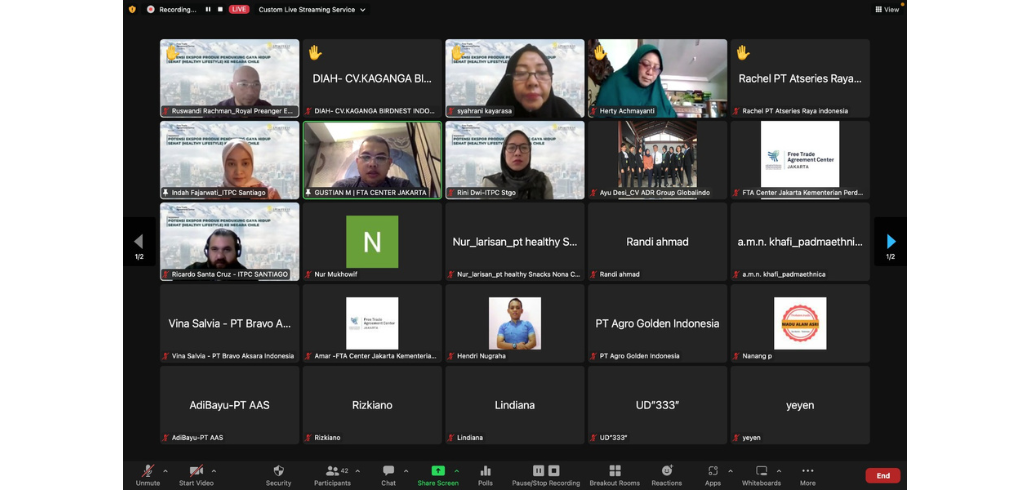Open Breakout Rooms
This screenshot has width=1030, height=490.
pyautogui.click(x=614, y=473)
